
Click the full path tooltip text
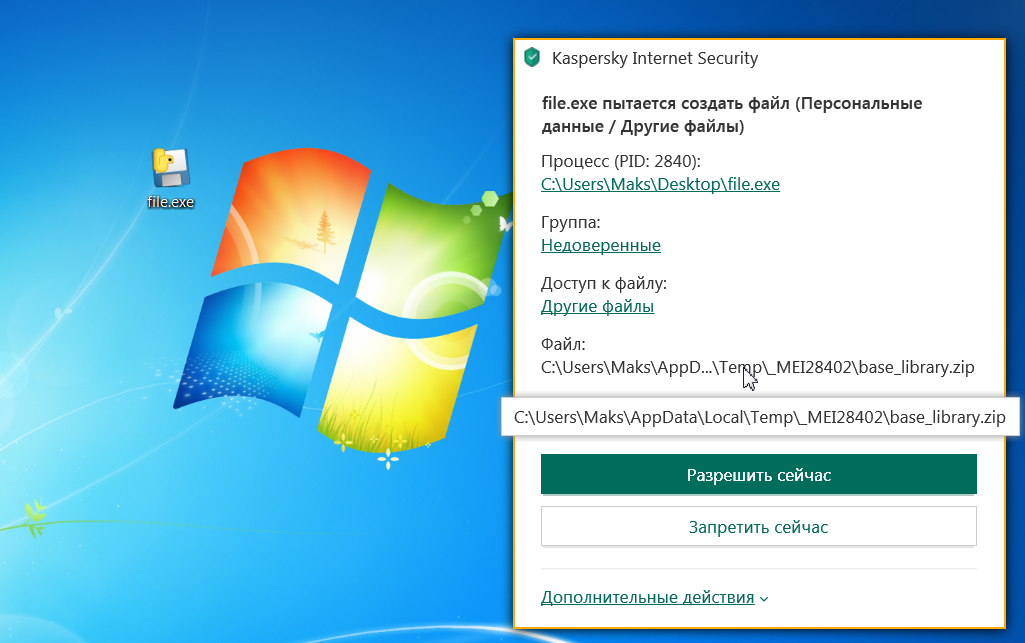click(760, 417)
